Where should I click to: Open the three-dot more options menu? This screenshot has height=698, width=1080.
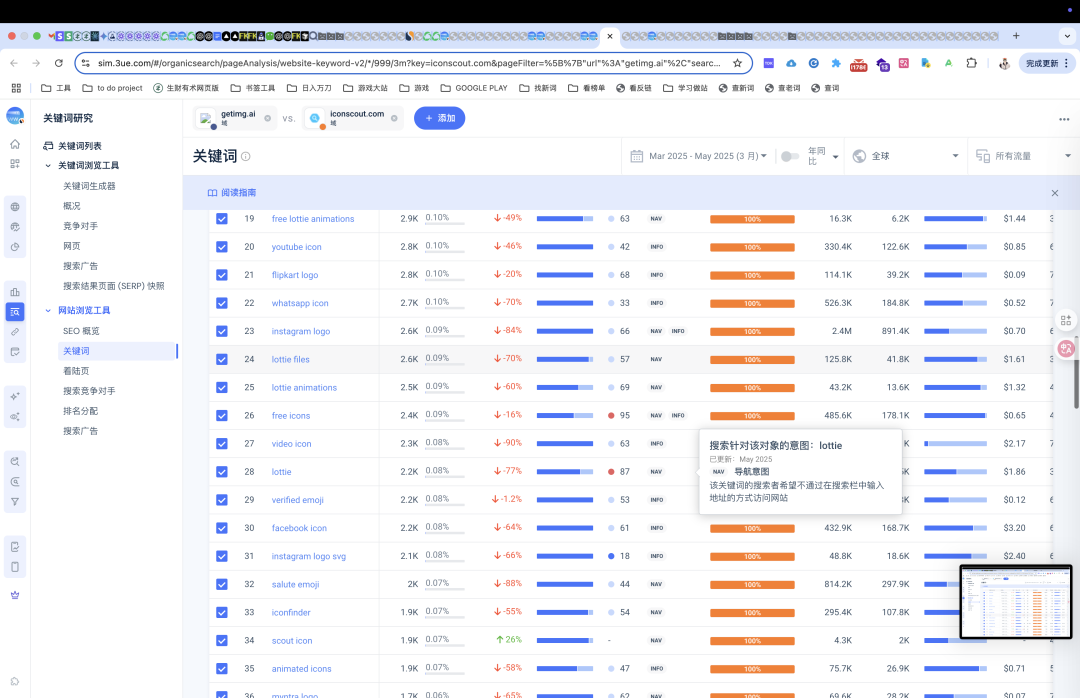pyautogui.click(x=1064, y=119)
